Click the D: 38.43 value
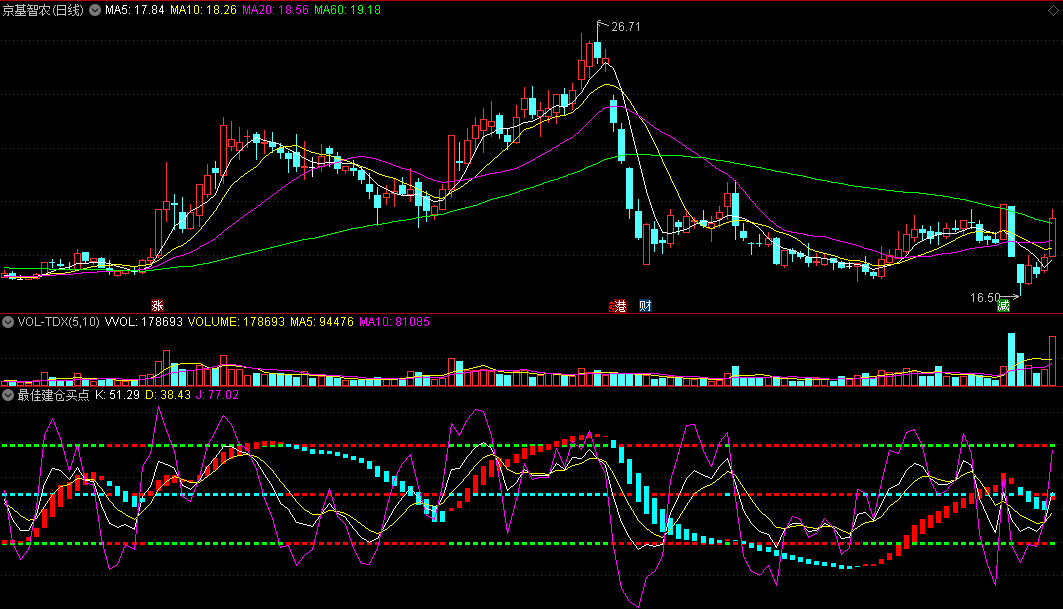Screen dimensions: 1063x609 tap(168, 395)
